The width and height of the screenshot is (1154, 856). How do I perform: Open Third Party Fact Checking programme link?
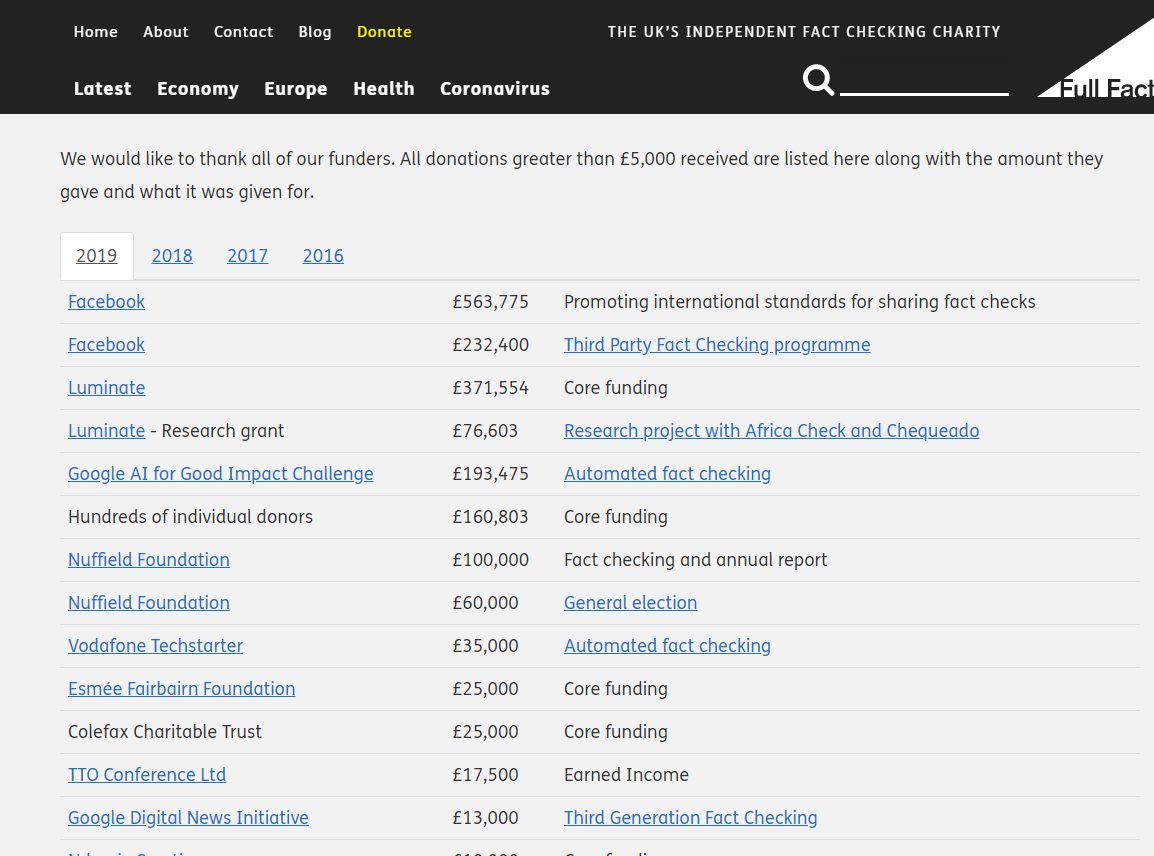click(x=716, y=345)
